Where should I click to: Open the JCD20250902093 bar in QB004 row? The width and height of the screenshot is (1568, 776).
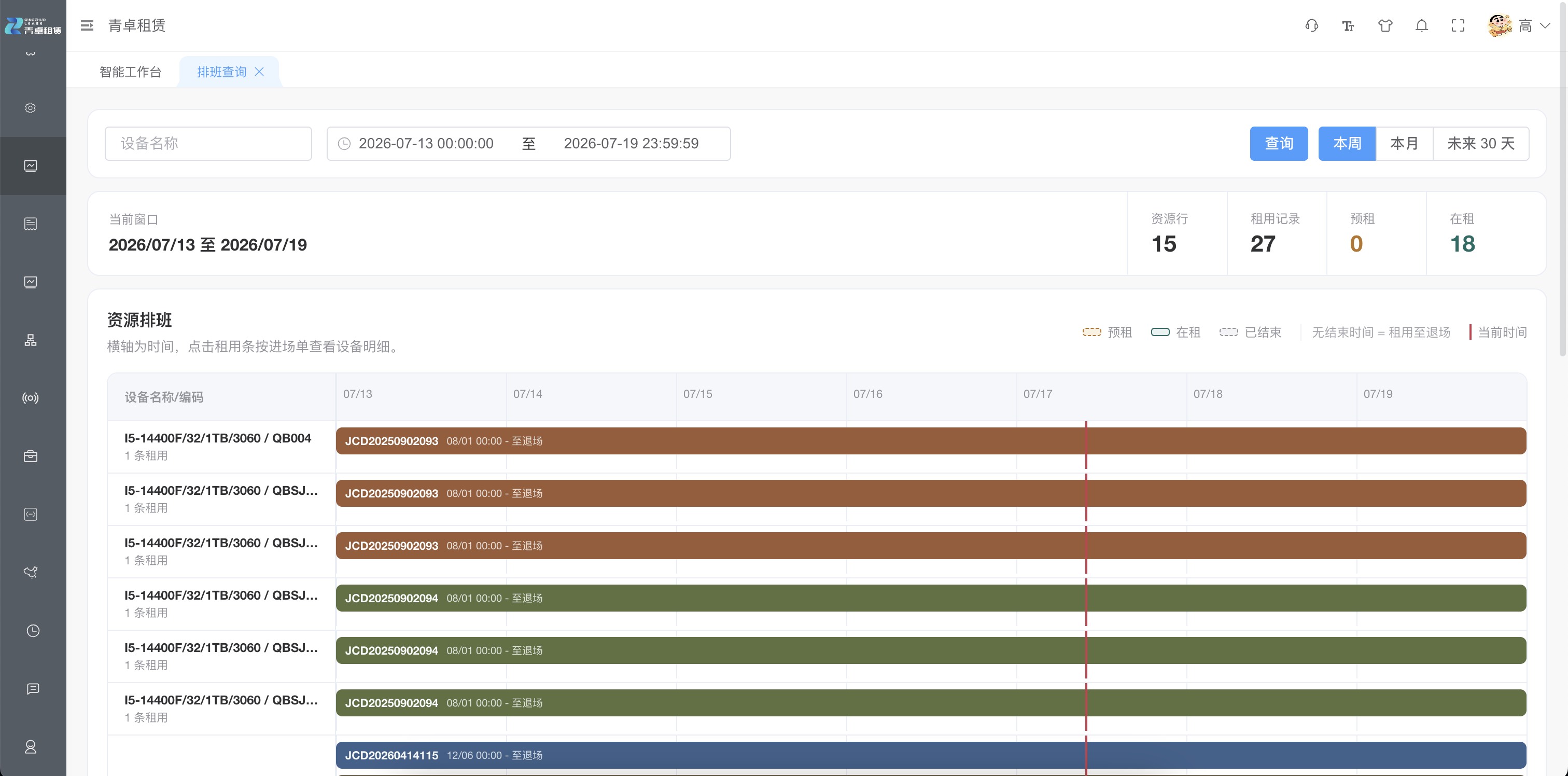click(931, 441)
